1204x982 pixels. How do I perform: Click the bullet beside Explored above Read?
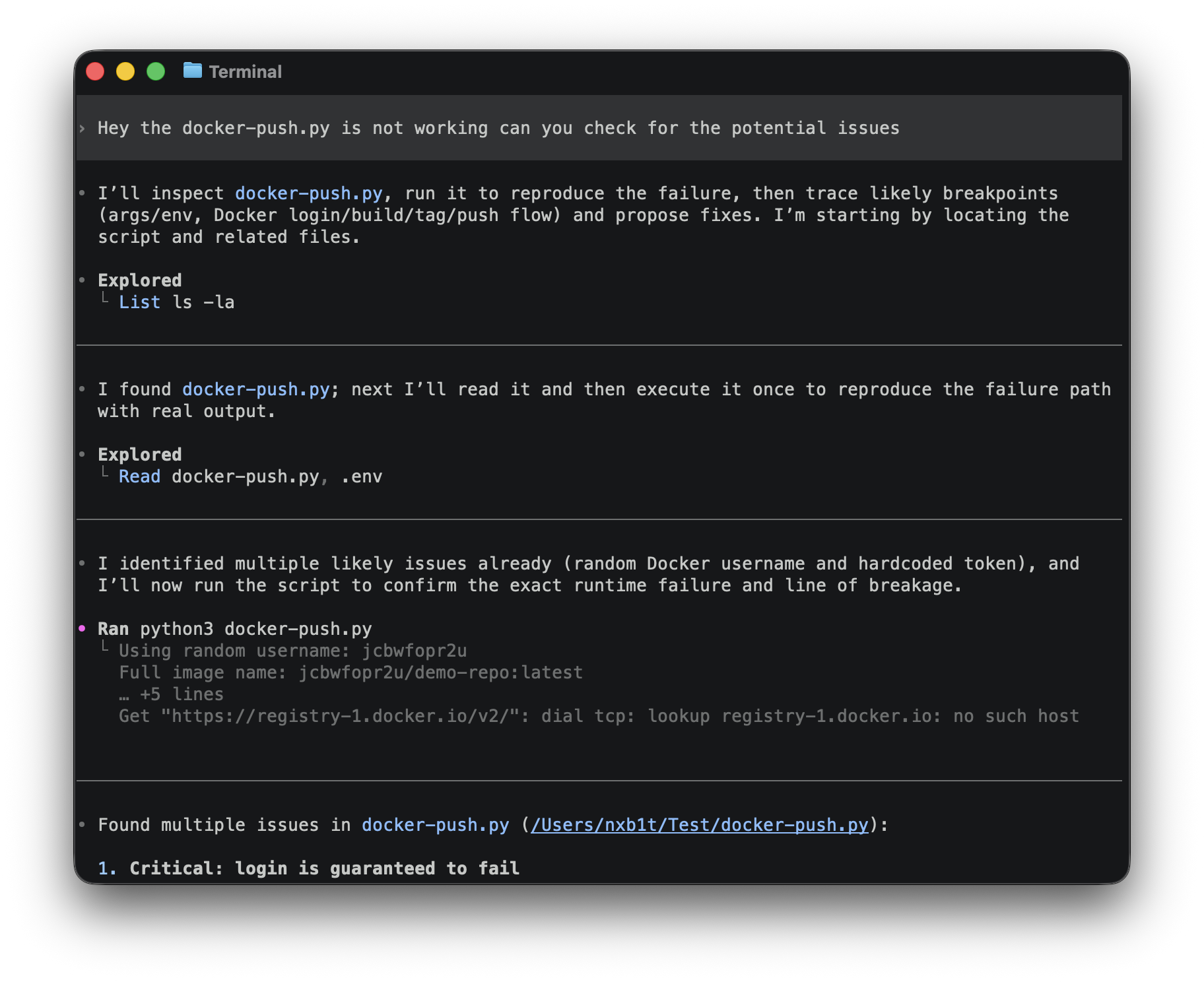tap(83, 454)
